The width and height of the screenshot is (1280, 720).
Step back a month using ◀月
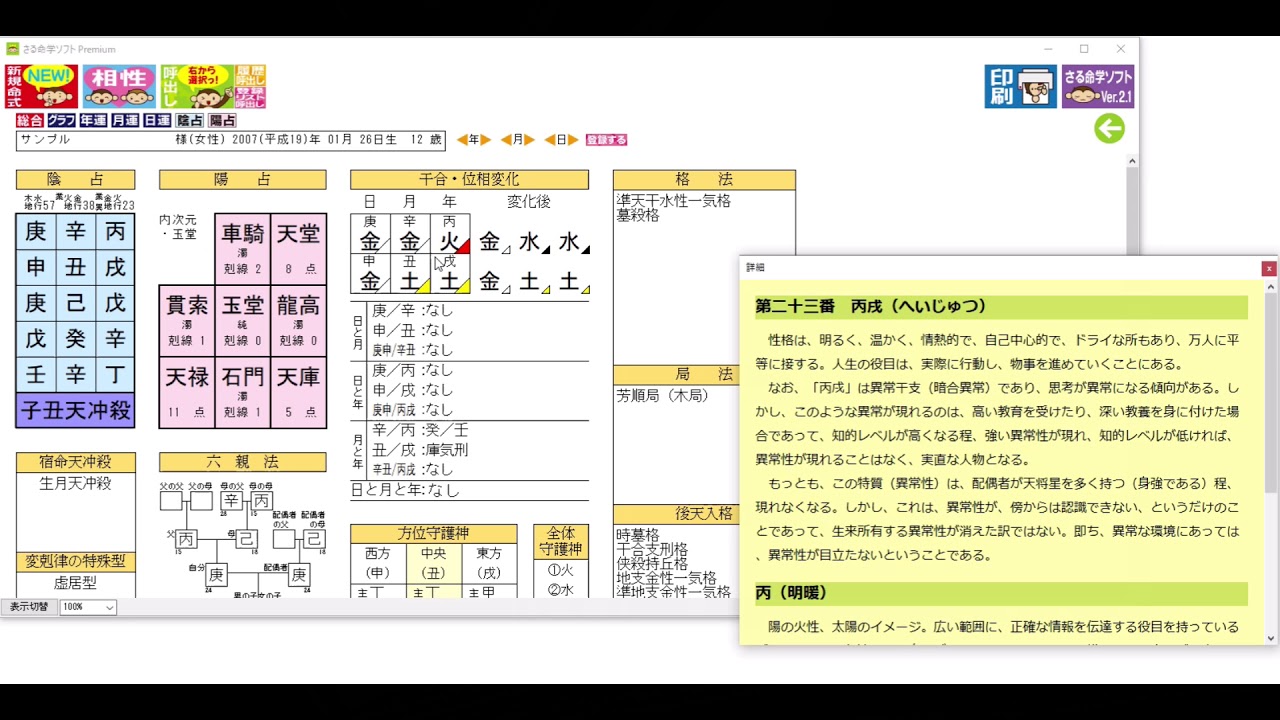[505, 139]
